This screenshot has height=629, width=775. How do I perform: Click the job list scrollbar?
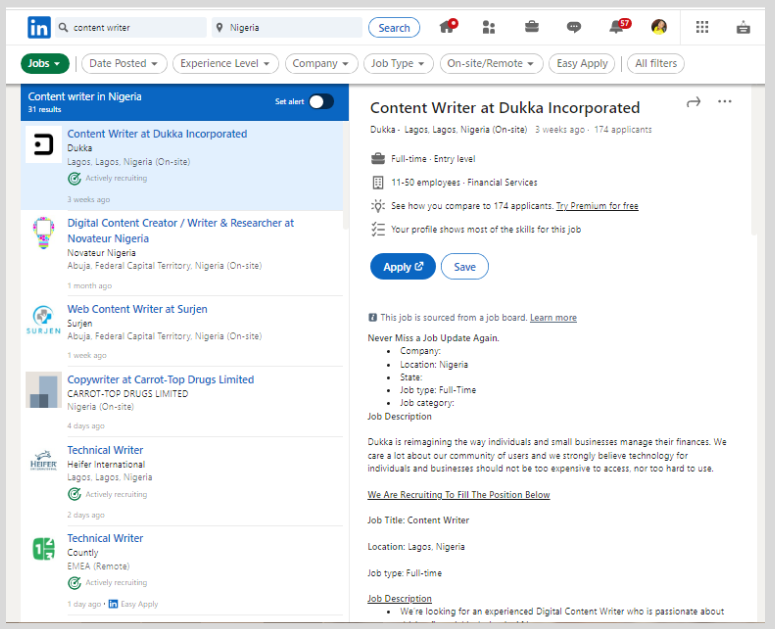click(x=345, y=175)
